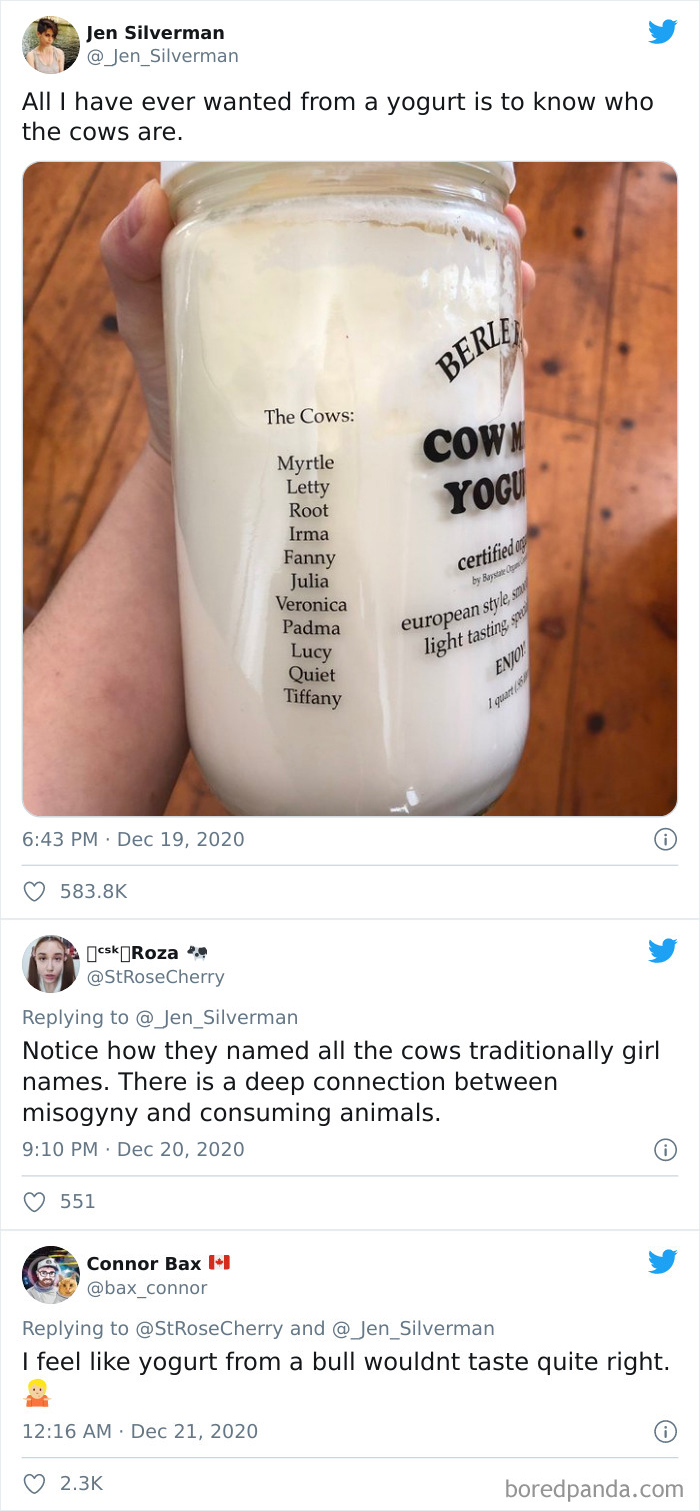Open the Twitter bird icon on Jen Silverman's tweet
700x1511 pixels.
pyautogui.click(x=663, y=31)
